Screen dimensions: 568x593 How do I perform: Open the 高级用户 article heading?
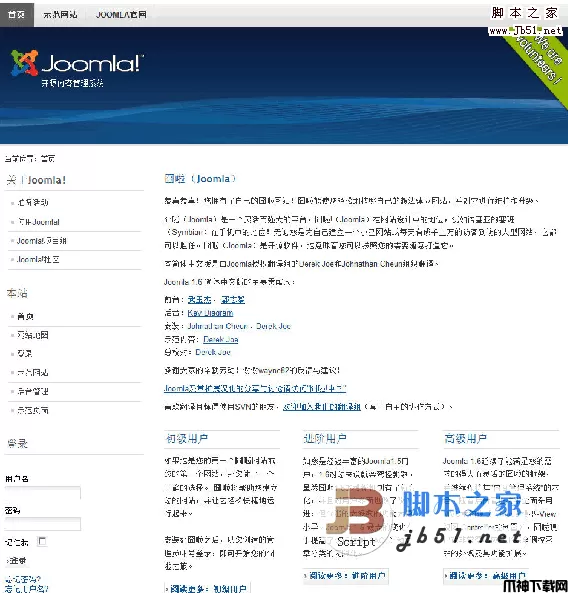[x=466, y=439]
